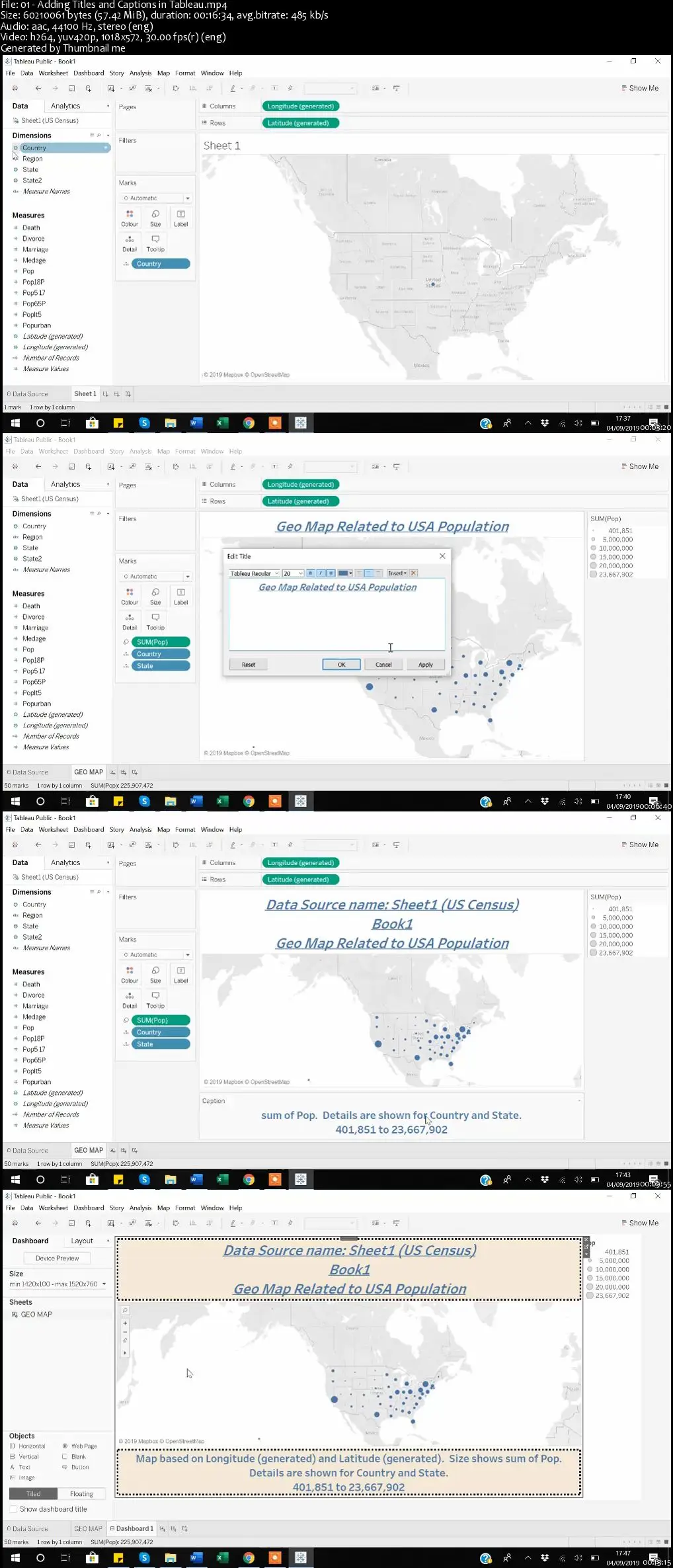Click OK in Edit Title dialog

pyautogui.click(x=341, y=665)
